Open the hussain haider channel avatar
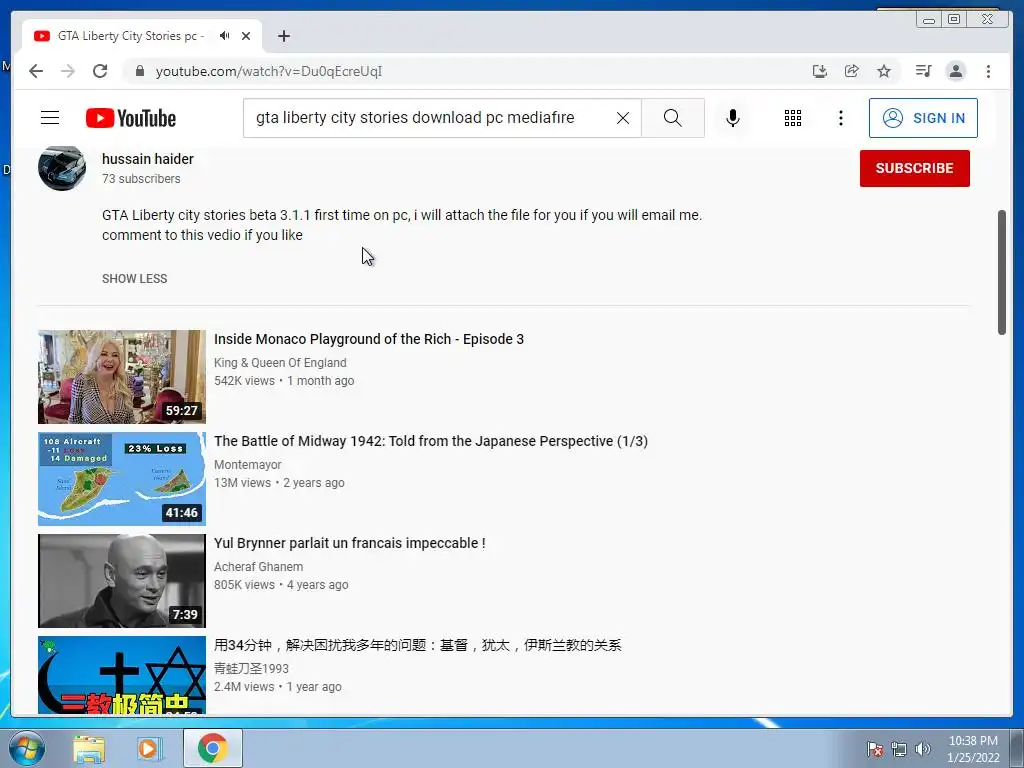 click(62, 167)
